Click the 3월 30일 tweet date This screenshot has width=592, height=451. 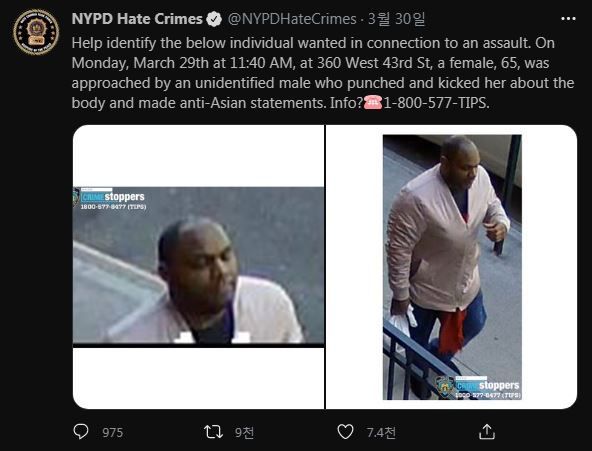(396, 19)
